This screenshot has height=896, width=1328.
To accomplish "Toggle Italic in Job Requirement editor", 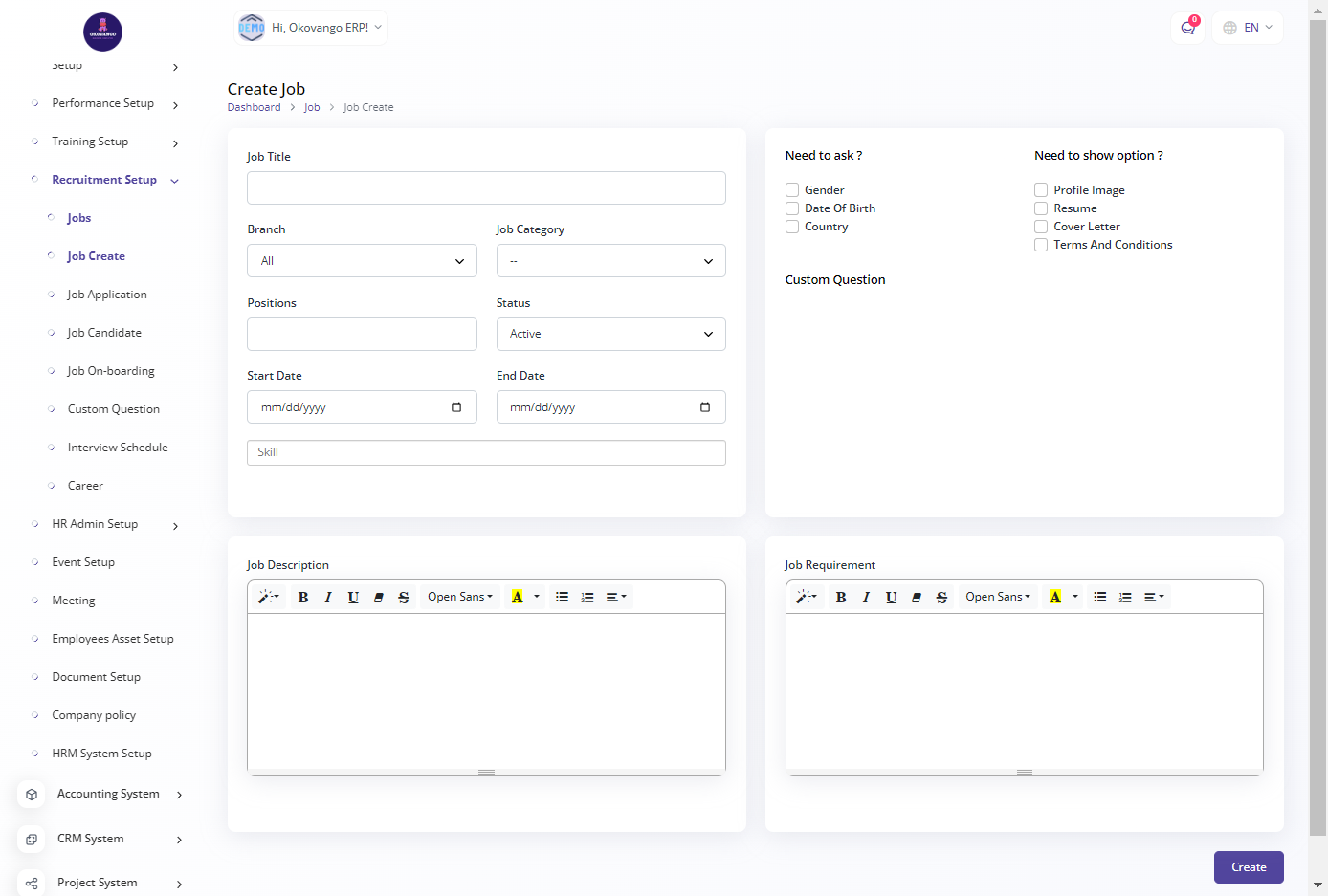I will (x=866, y=597).
